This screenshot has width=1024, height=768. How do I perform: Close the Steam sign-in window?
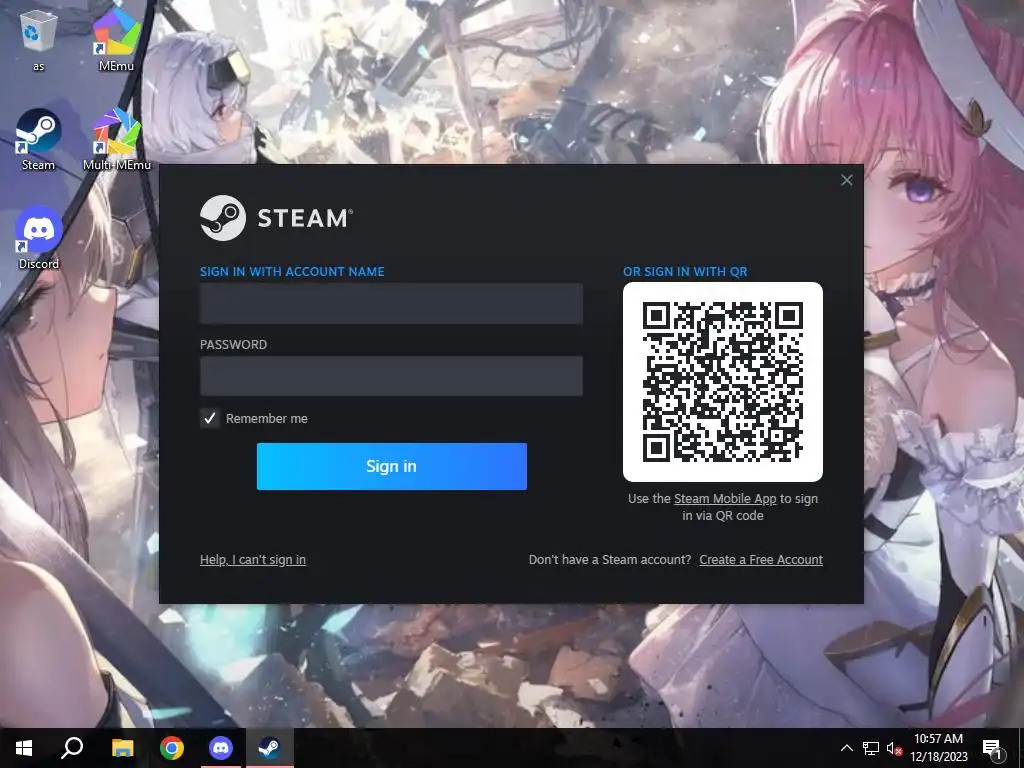[x=846, y=180]
